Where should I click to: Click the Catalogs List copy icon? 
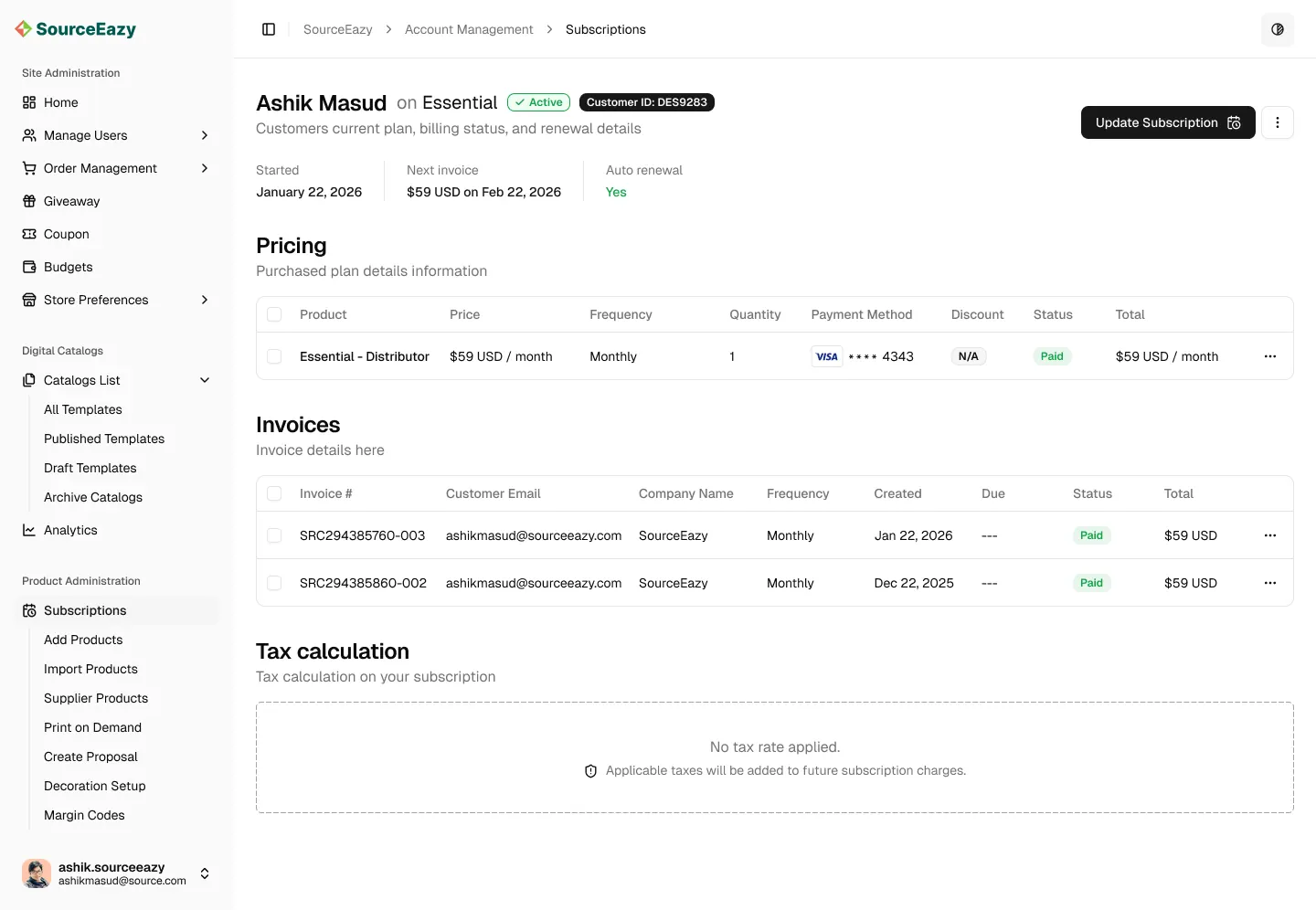coord(29,380)
